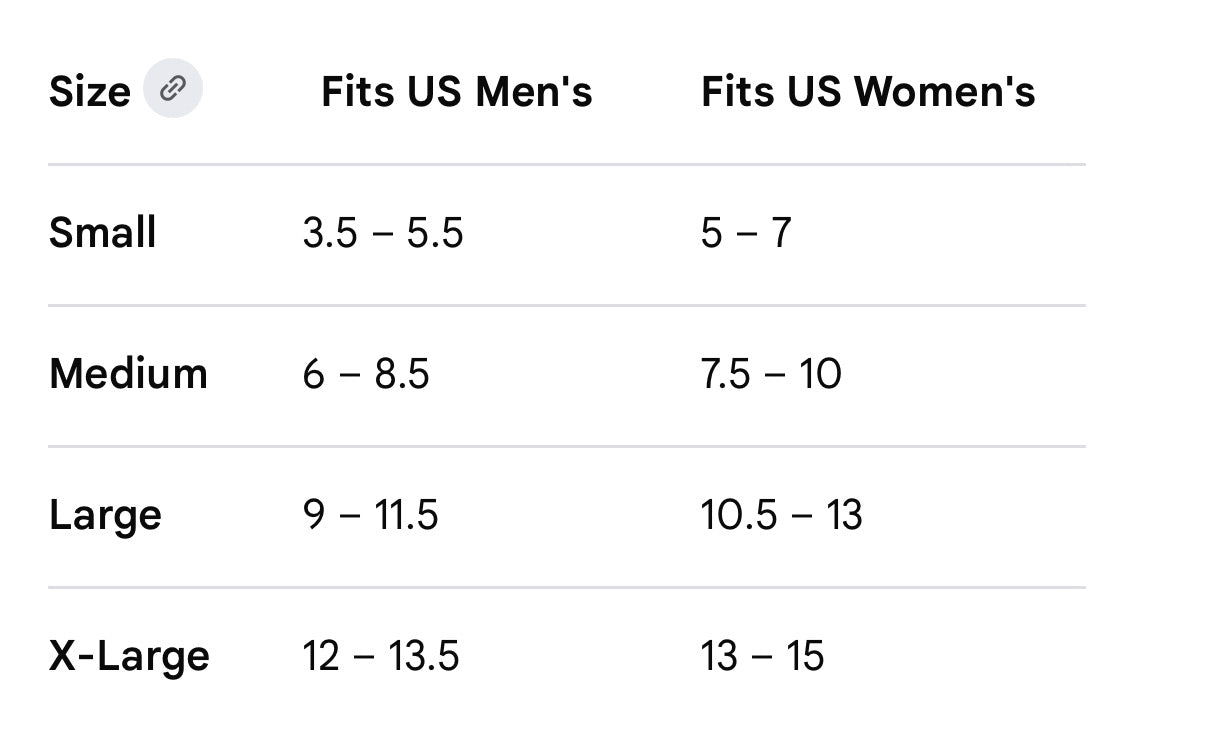This screenshot has width=1206, height=743.
Task: Select men's 3.5 – 5.5 cell
Action: (x=383, y=233)
